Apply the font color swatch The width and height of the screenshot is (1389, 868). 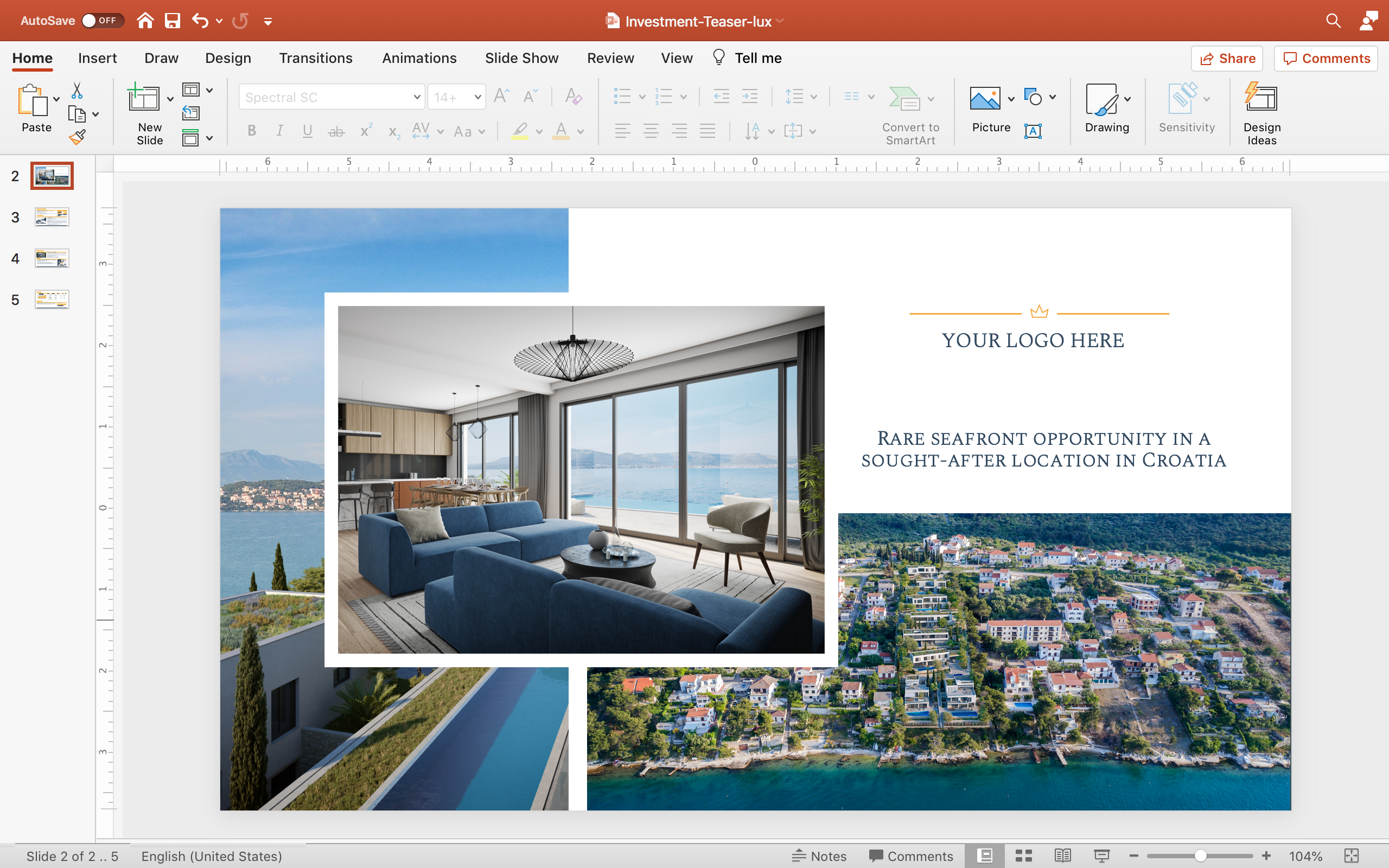click(x=561, y=131)
